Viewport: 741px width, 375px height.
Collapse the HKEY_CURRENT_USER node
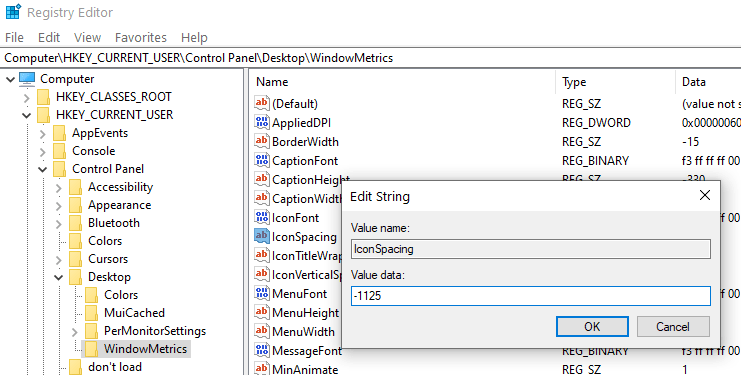pyautogui.click(x=26, y=115)
